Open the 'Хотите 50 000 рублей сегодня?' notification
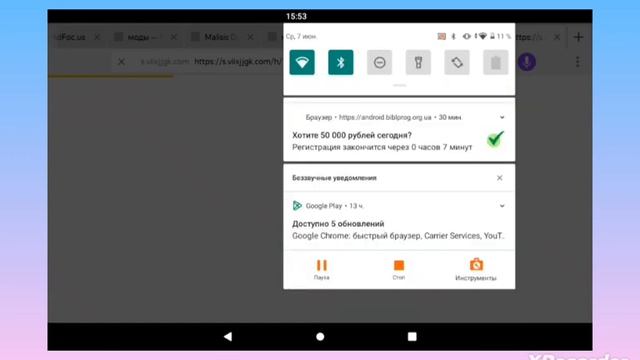Image resolution: width=640 pixels, height=360 pixels. tap(399, 130)
